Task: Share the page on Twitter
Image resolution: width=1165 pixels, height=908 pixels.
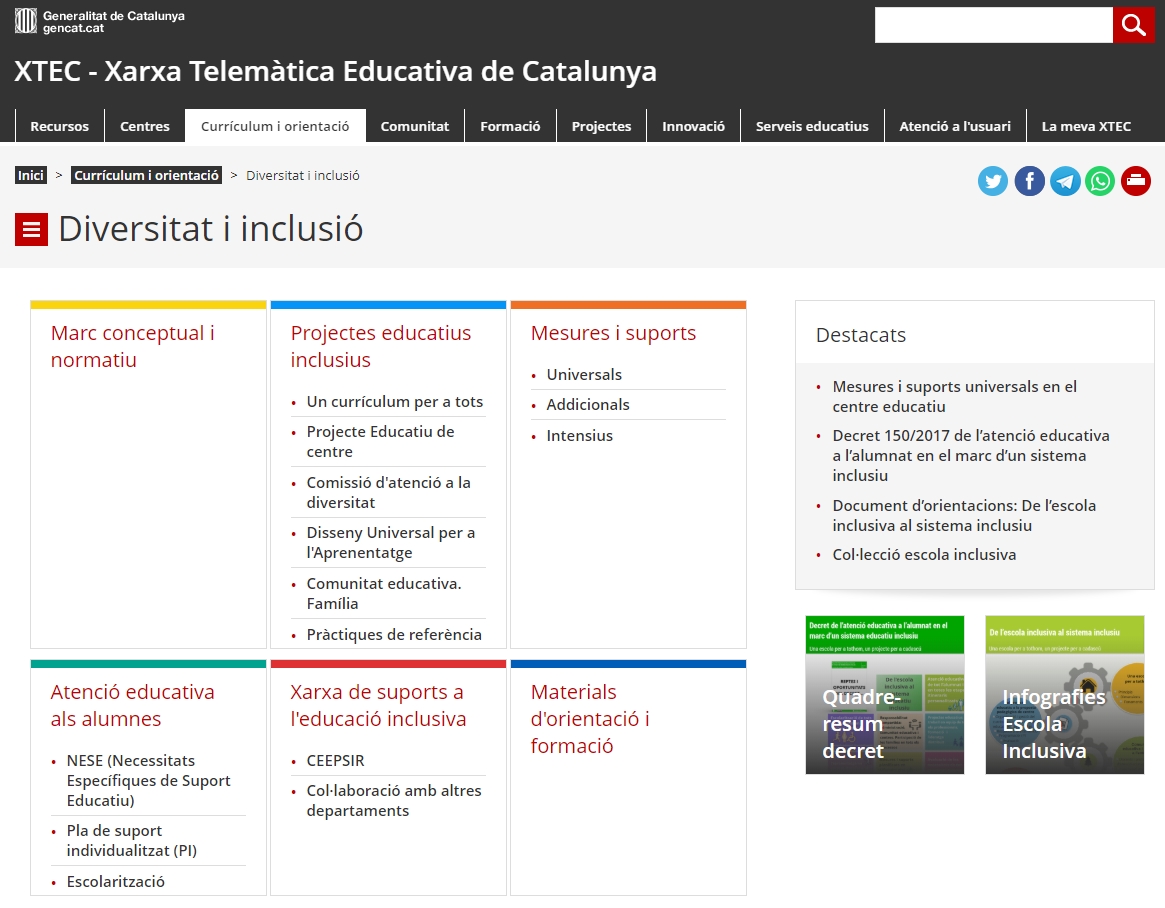Action: pos(993,181)
